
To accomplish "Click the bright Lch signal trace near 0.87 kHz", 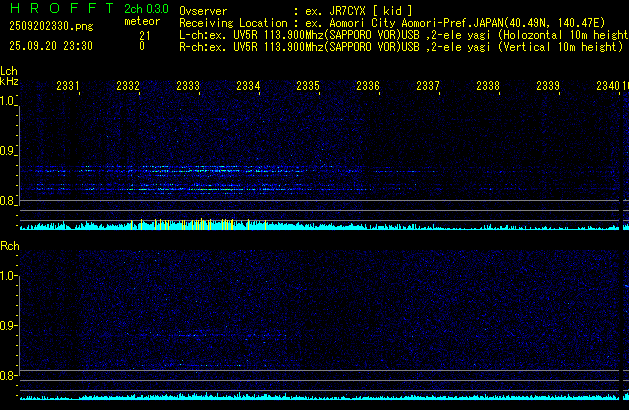I will pos(150,168).
